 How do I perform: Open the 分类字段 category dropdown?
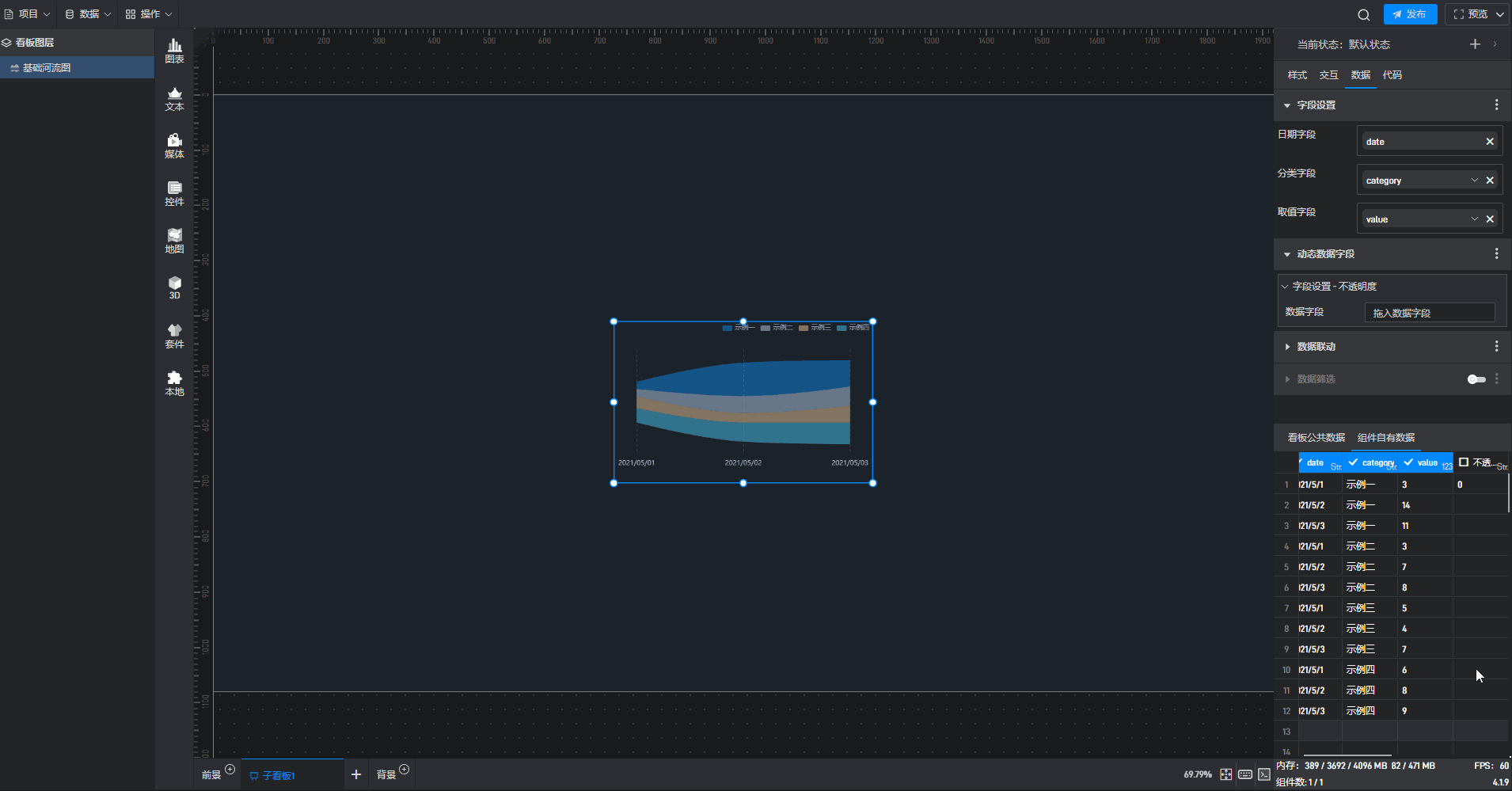(1474, 181)
